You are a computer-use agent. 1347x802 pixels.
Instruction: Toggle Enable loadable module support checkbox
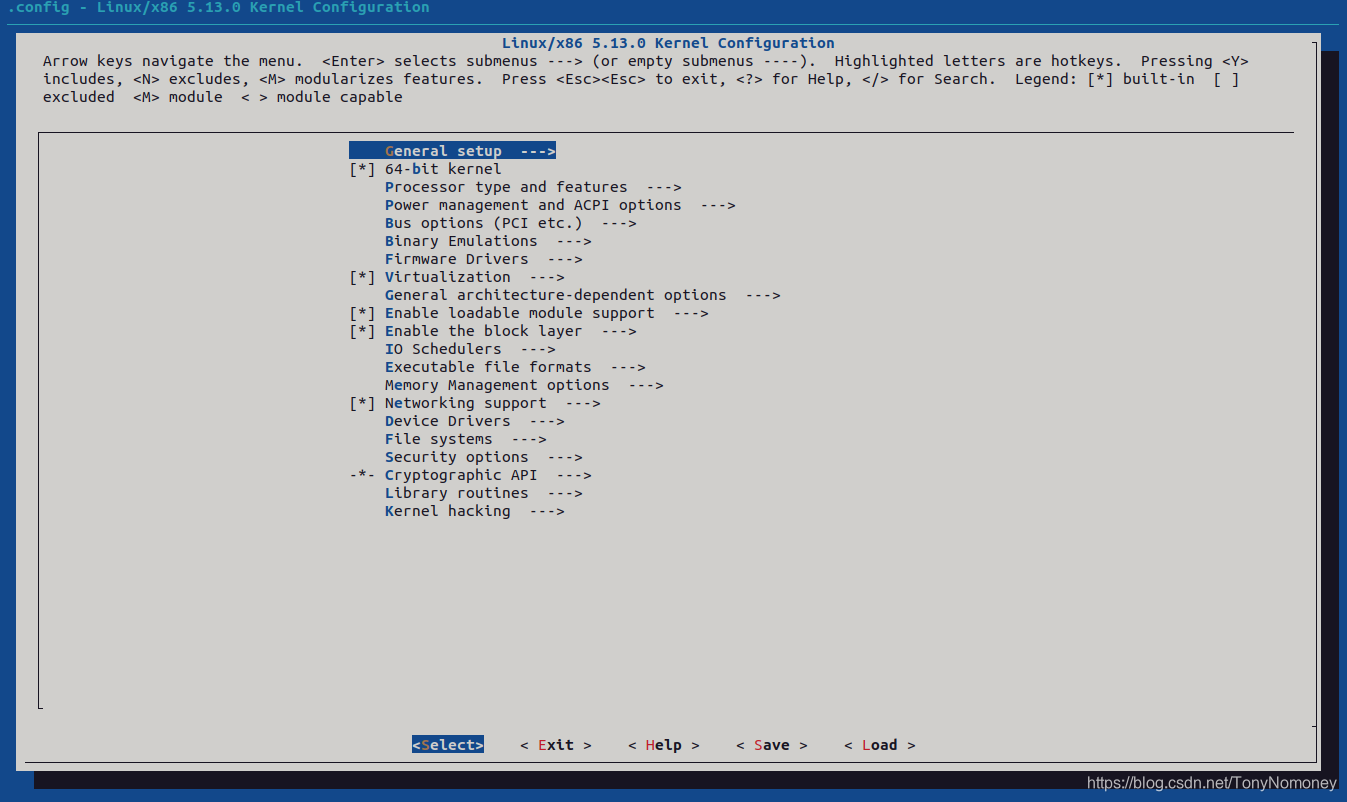(362, 313)
